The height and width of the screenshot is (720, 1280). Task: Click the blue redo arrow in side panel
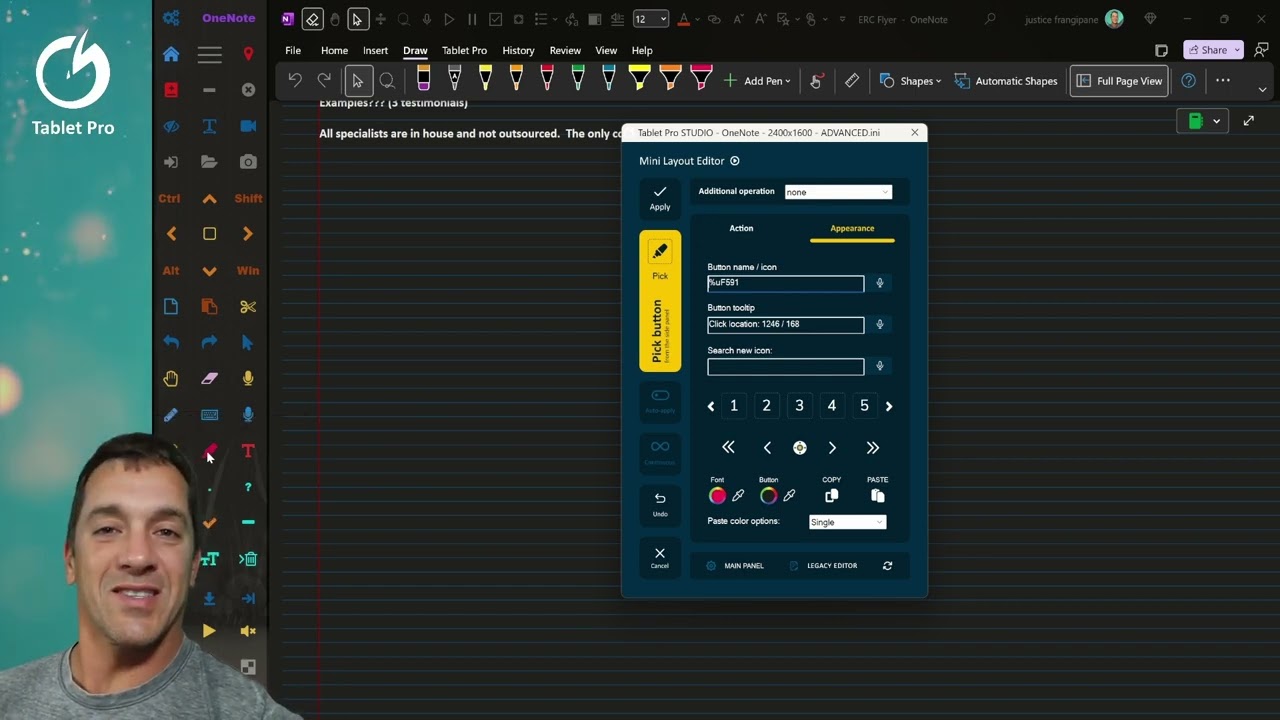pyautogui.click(x=209, y=342)
